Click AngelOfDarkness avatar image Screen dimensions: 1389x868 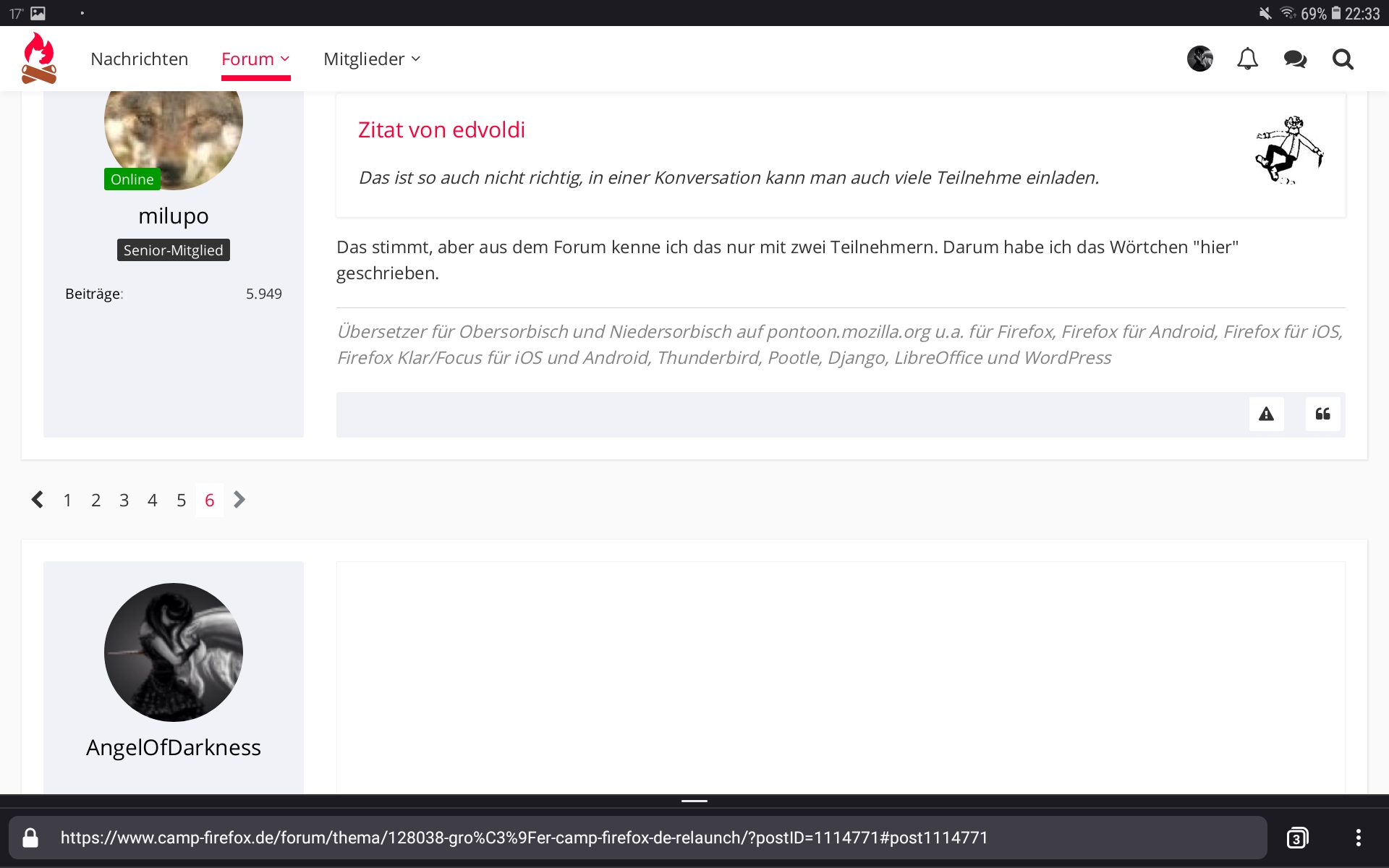(x=173, y=652)
